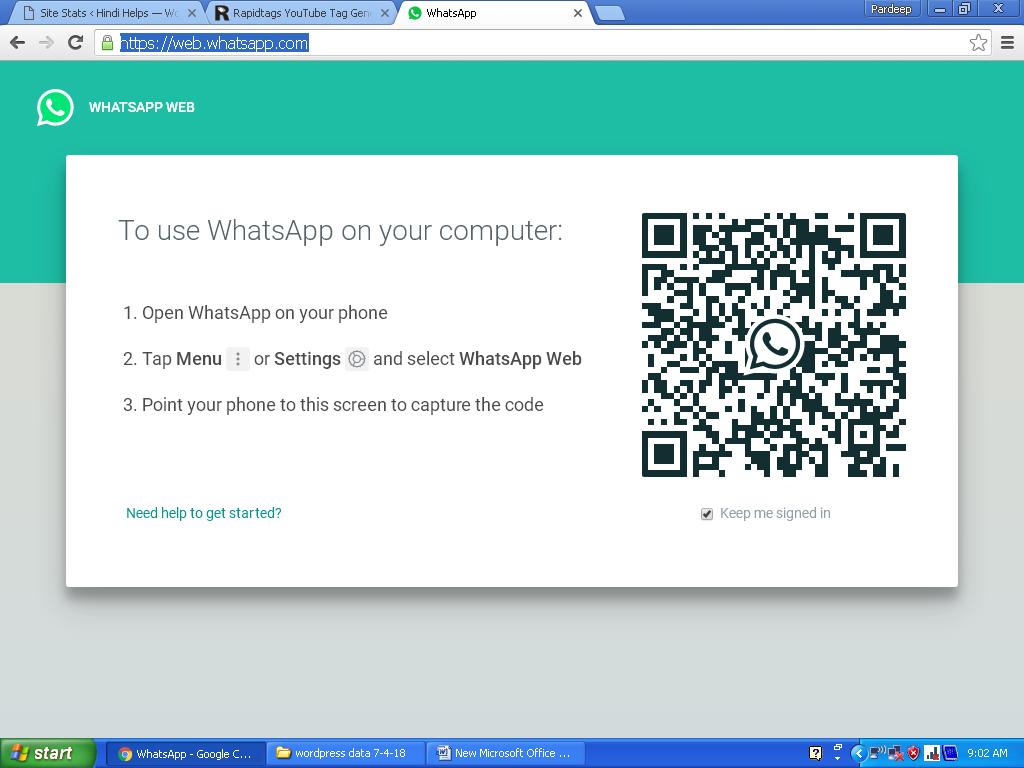Open the Need help to get started link

[x=204, y=513]
